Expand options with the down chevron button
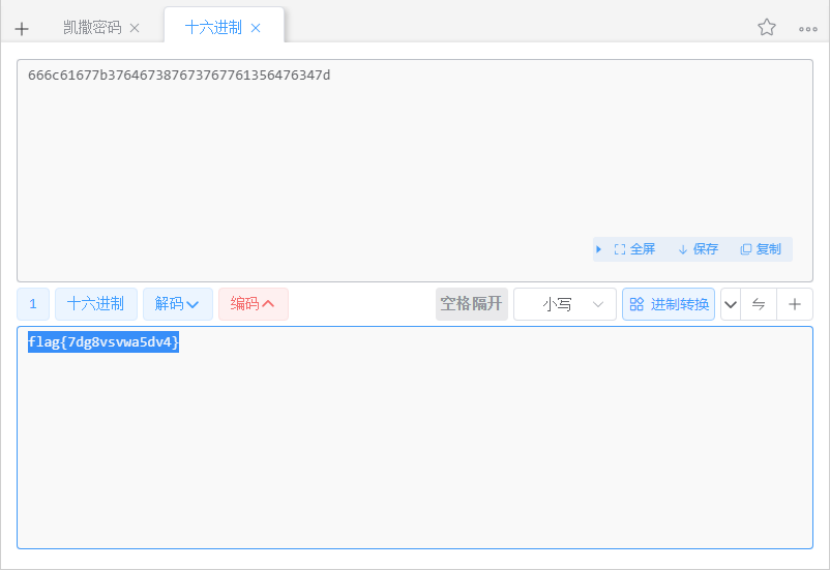Image resolution: width=831 pixels, height=571 pixels. tap(731, 304)
